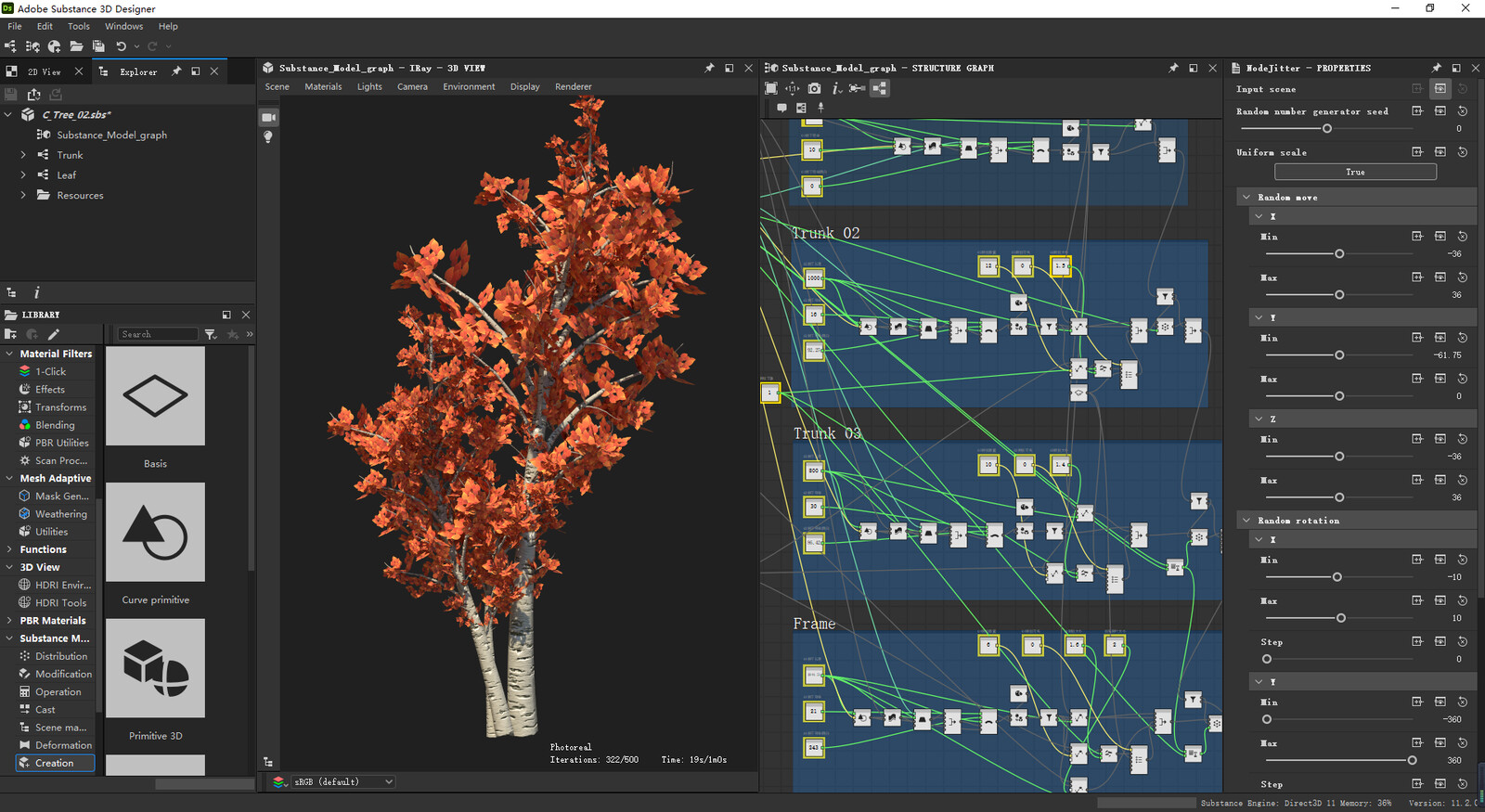Click the Frame label in the structure graph
Image resolution: width=1485 pixels, height=812 pixels.
(814, 624)
